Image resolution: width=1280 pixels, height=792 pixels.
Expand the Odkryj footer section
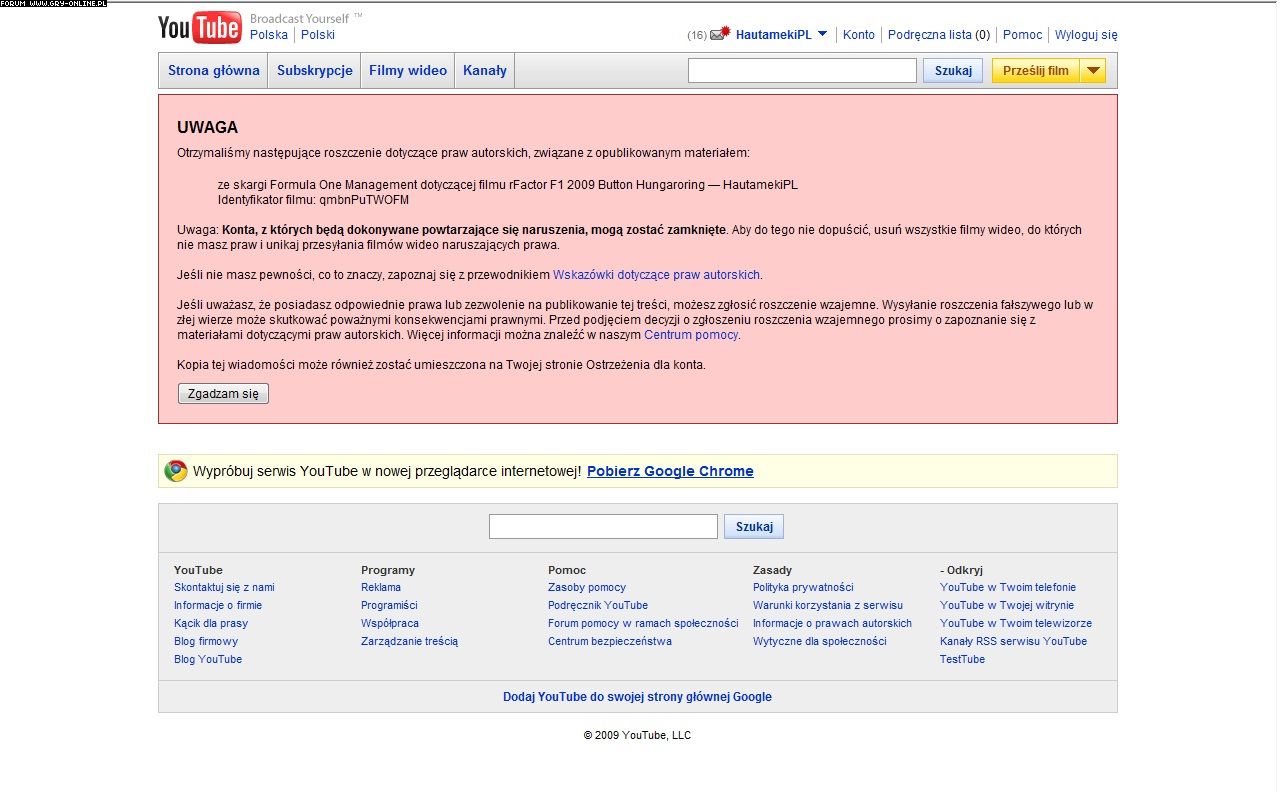[961, 570]
